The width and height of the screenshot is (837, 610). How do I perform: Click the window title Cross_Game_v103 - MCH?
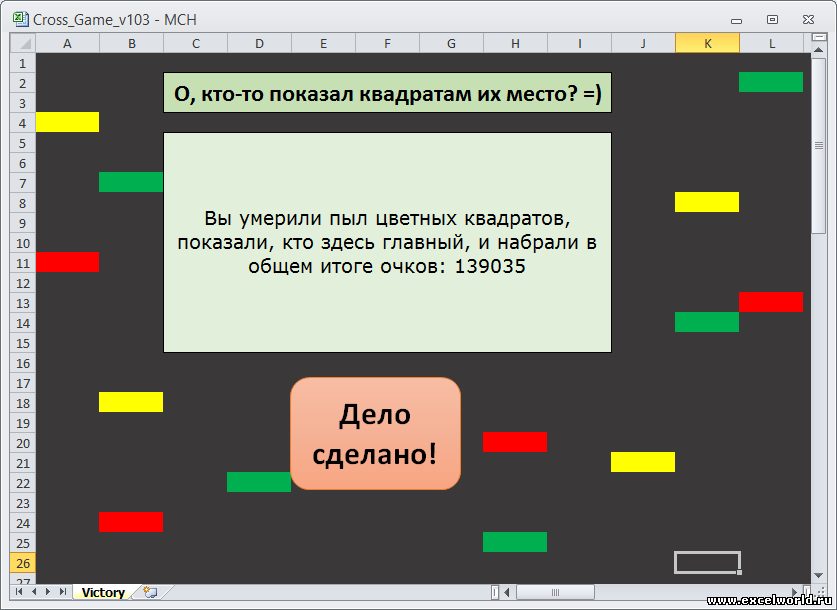115,20
